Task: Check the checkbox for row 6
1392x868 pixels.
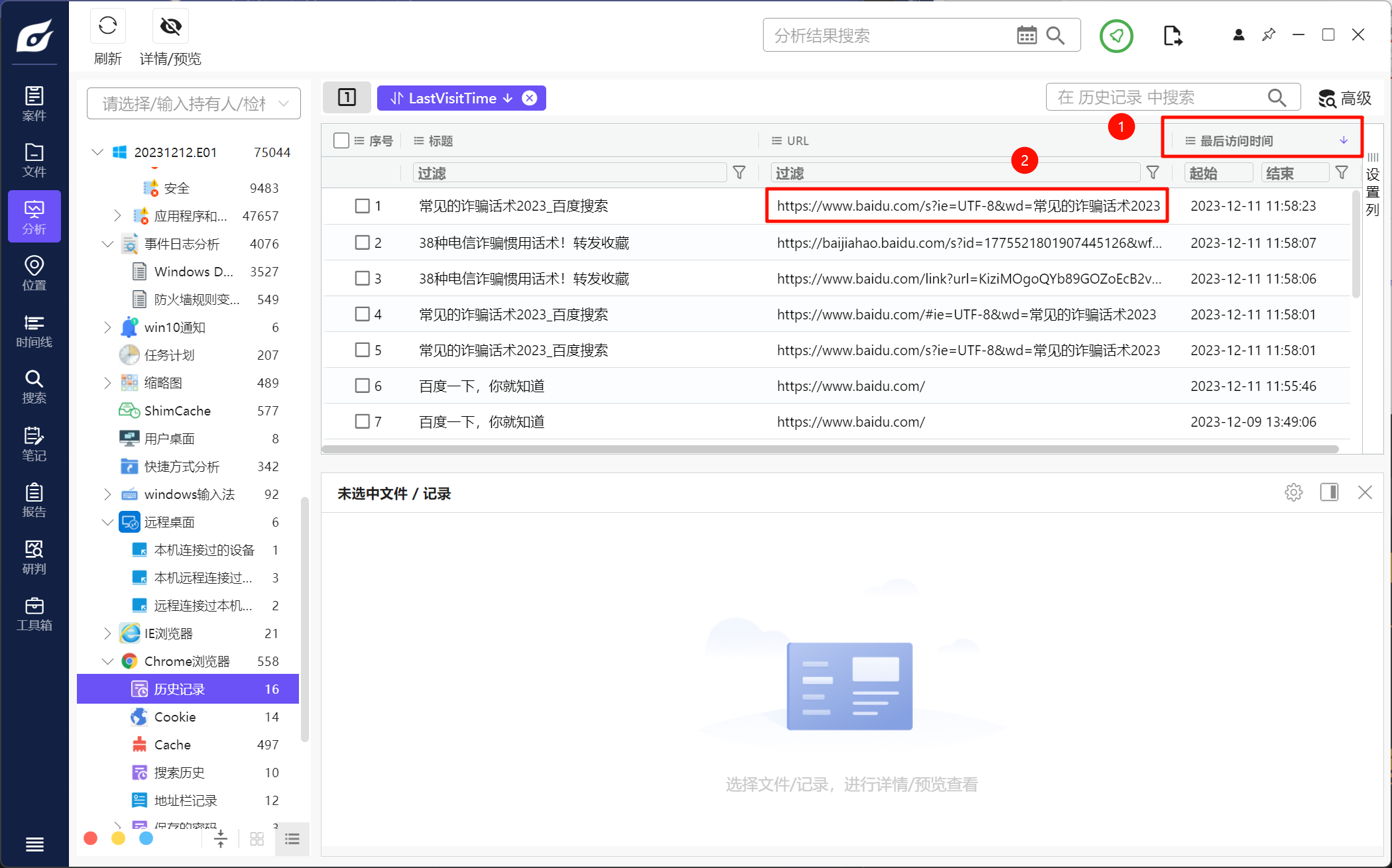Action: (x=362, y=386)
